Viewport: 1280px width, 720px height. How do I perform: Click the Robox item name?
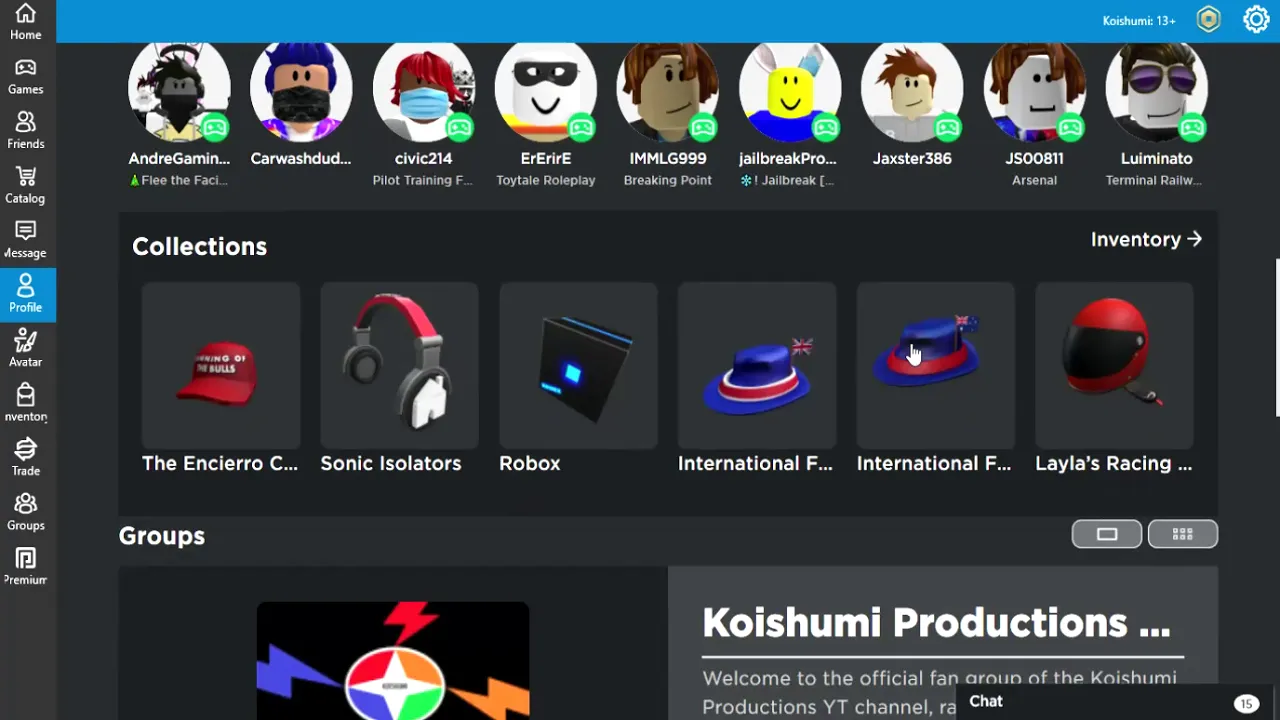pyautogui.click(x=530, y=463)
